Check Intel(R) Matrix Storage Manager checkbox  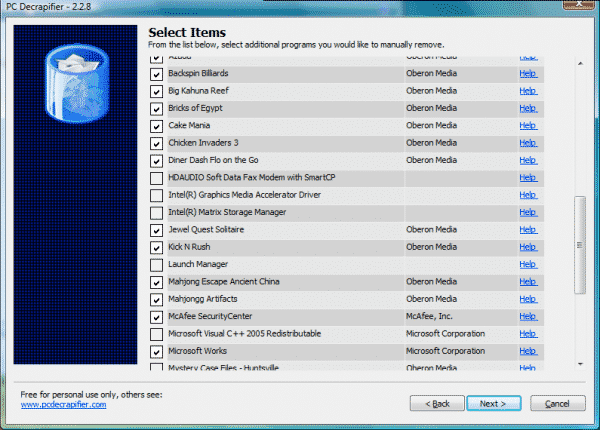(x=156, y=213)
